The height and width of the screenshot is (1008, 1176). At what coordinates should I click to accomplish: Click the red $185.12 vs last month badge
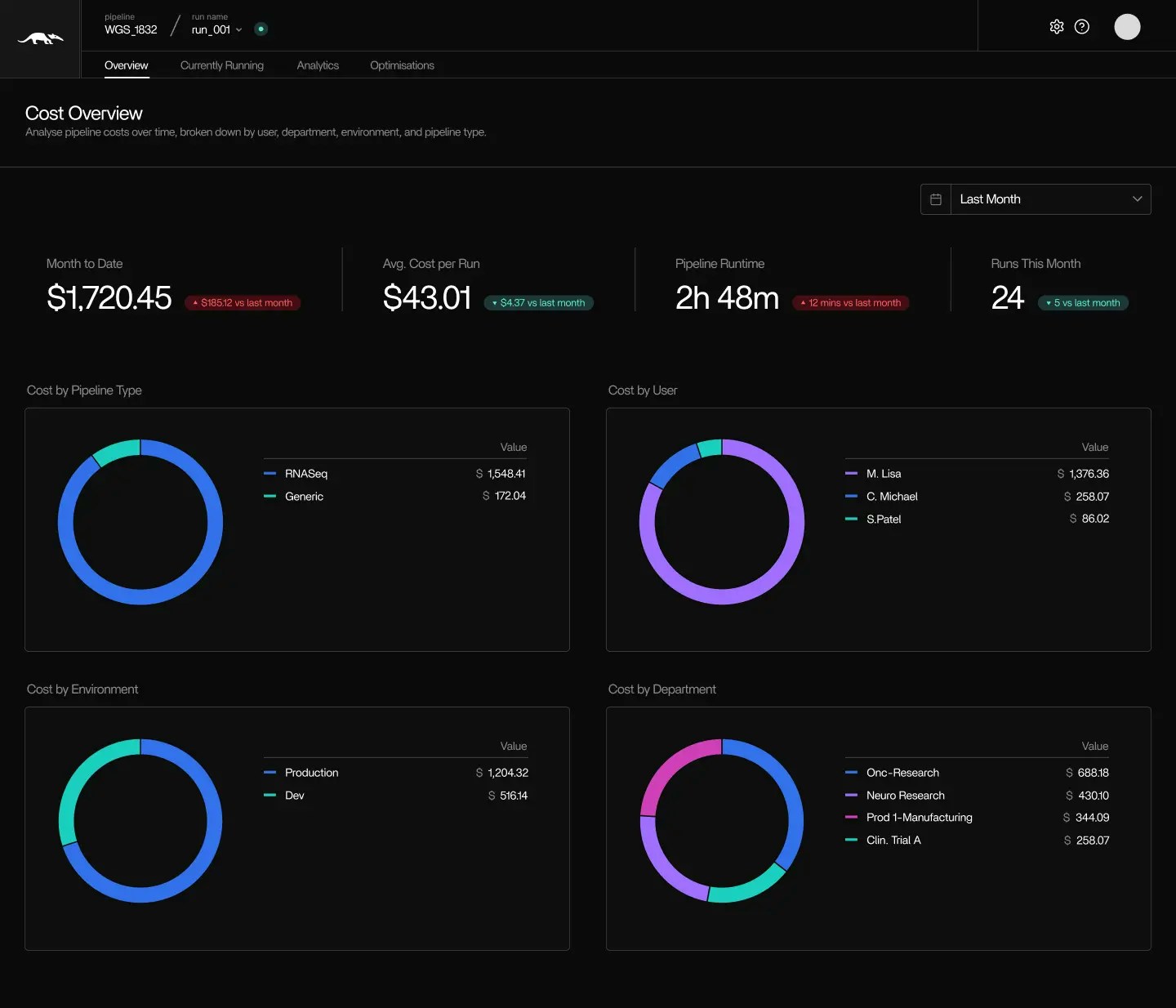click(243, 302)
